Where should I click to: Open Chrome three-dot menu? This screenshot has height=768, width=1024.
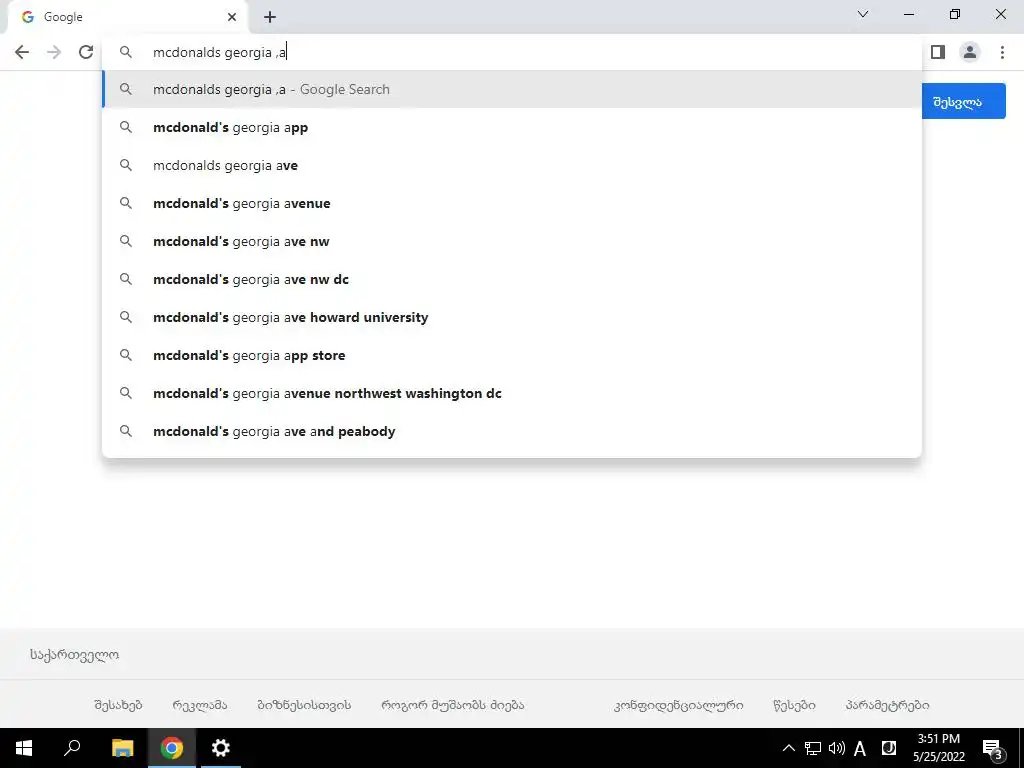(1002, 52)
